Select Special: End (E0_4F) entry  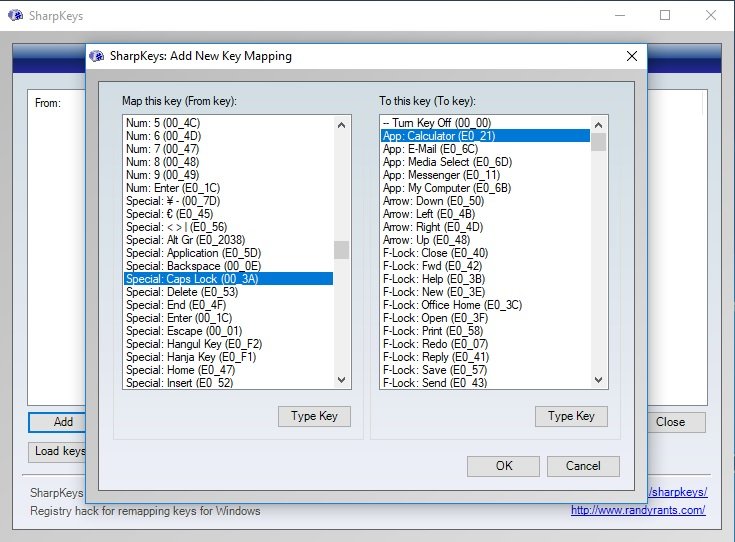pos(228,305)
